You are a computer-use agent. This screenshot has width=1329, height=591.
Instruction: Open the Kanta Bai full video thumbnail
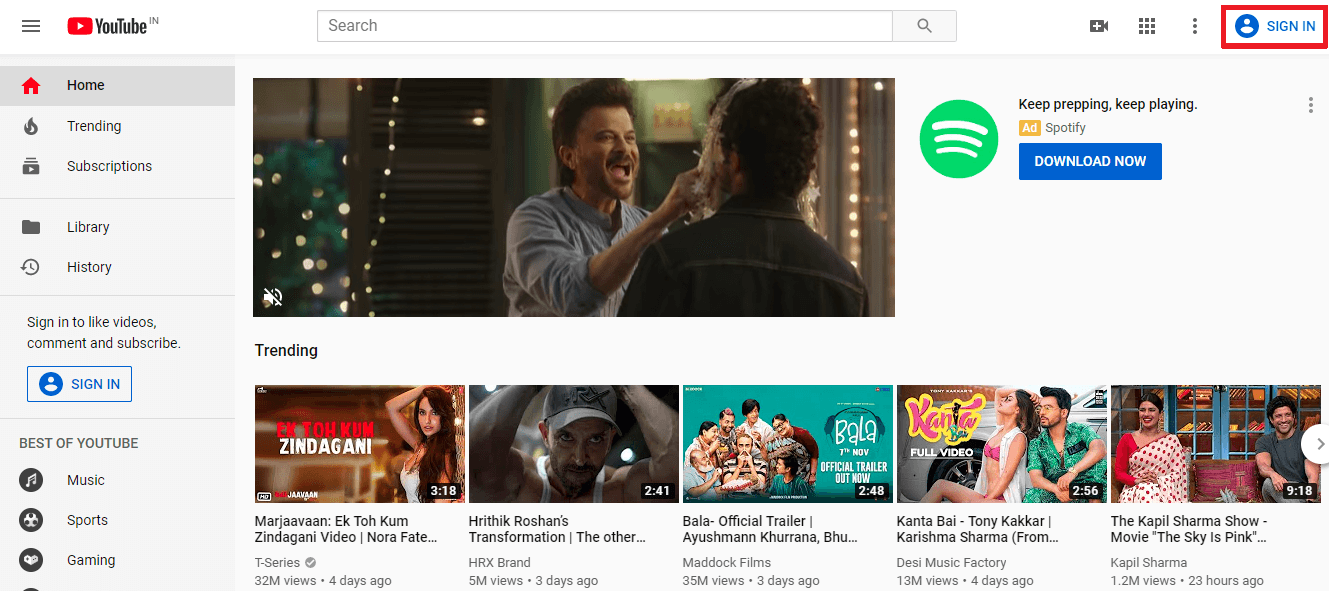1002,444
